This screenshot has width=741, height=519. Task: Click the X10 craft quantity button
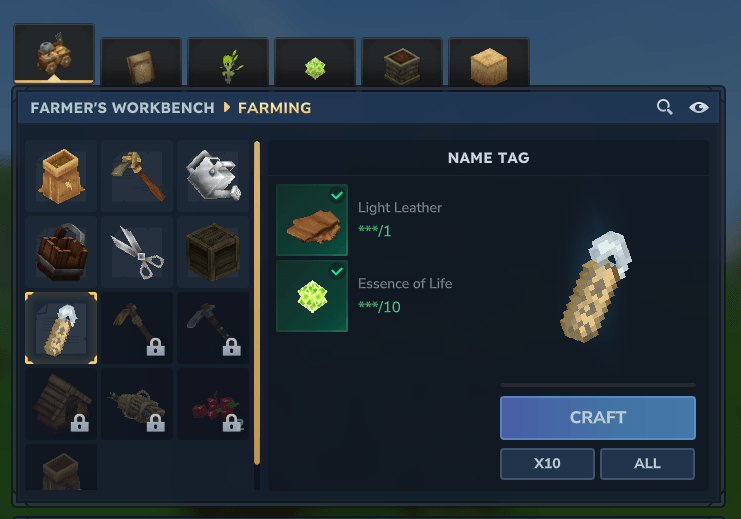547,464
